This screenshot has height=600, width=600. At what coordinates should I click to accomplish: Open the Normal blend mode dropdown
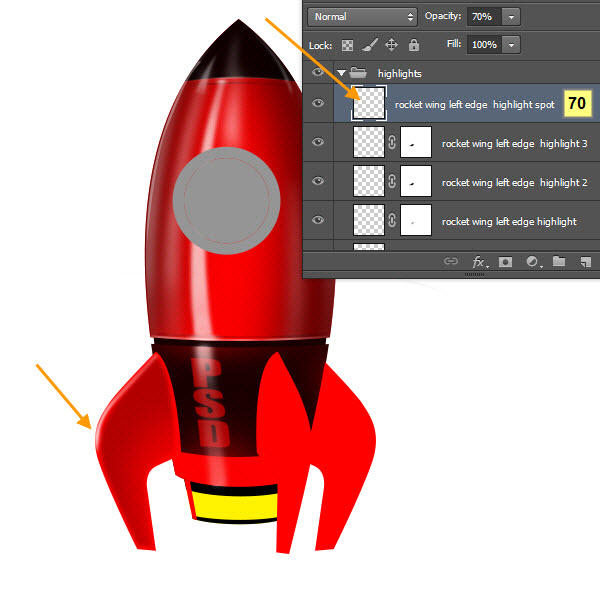362,17
